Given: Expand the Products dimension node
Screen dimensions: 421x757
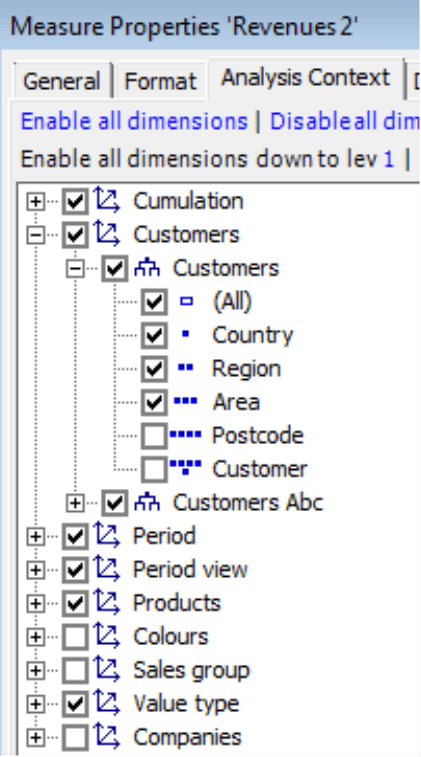Looking at the screenshot, I should coord(35,603).
